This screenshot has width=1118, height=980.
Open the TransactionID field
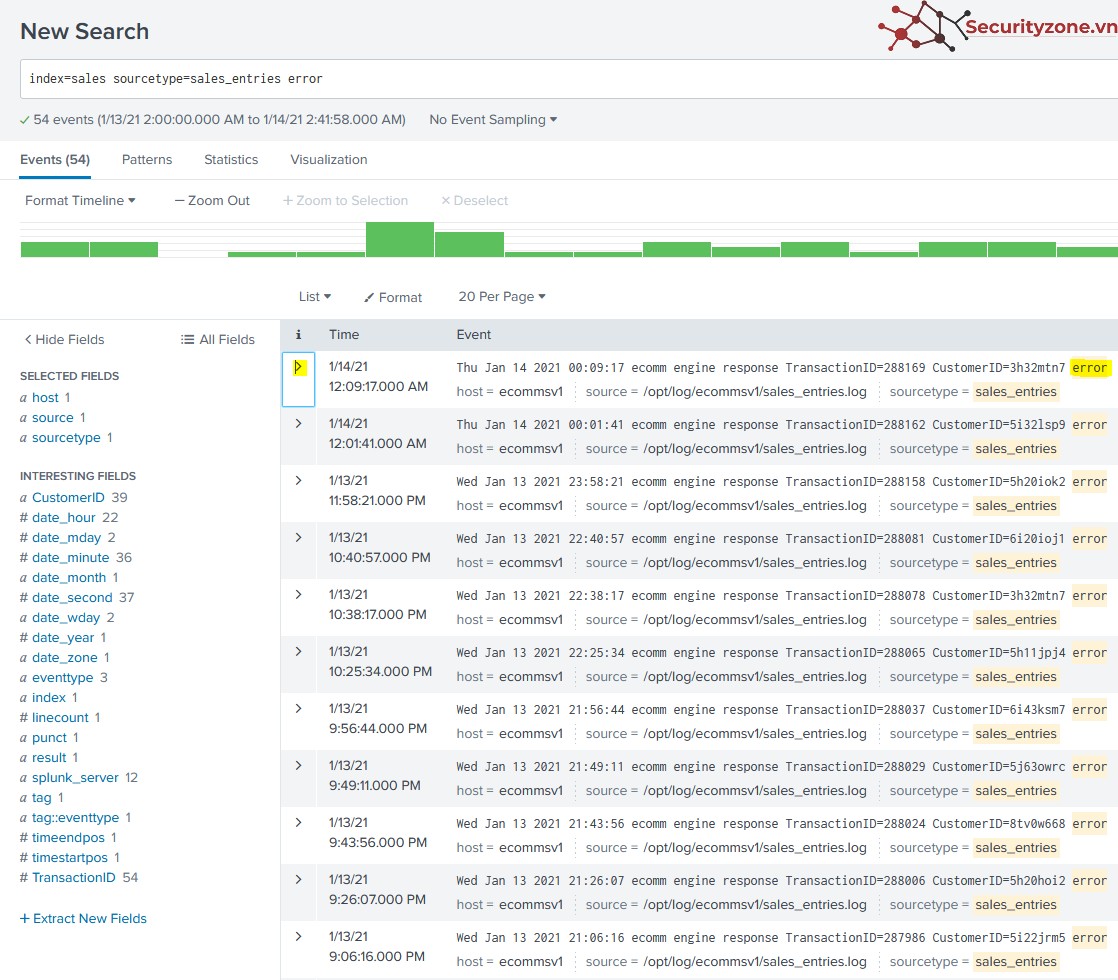[x=73, y=877]
